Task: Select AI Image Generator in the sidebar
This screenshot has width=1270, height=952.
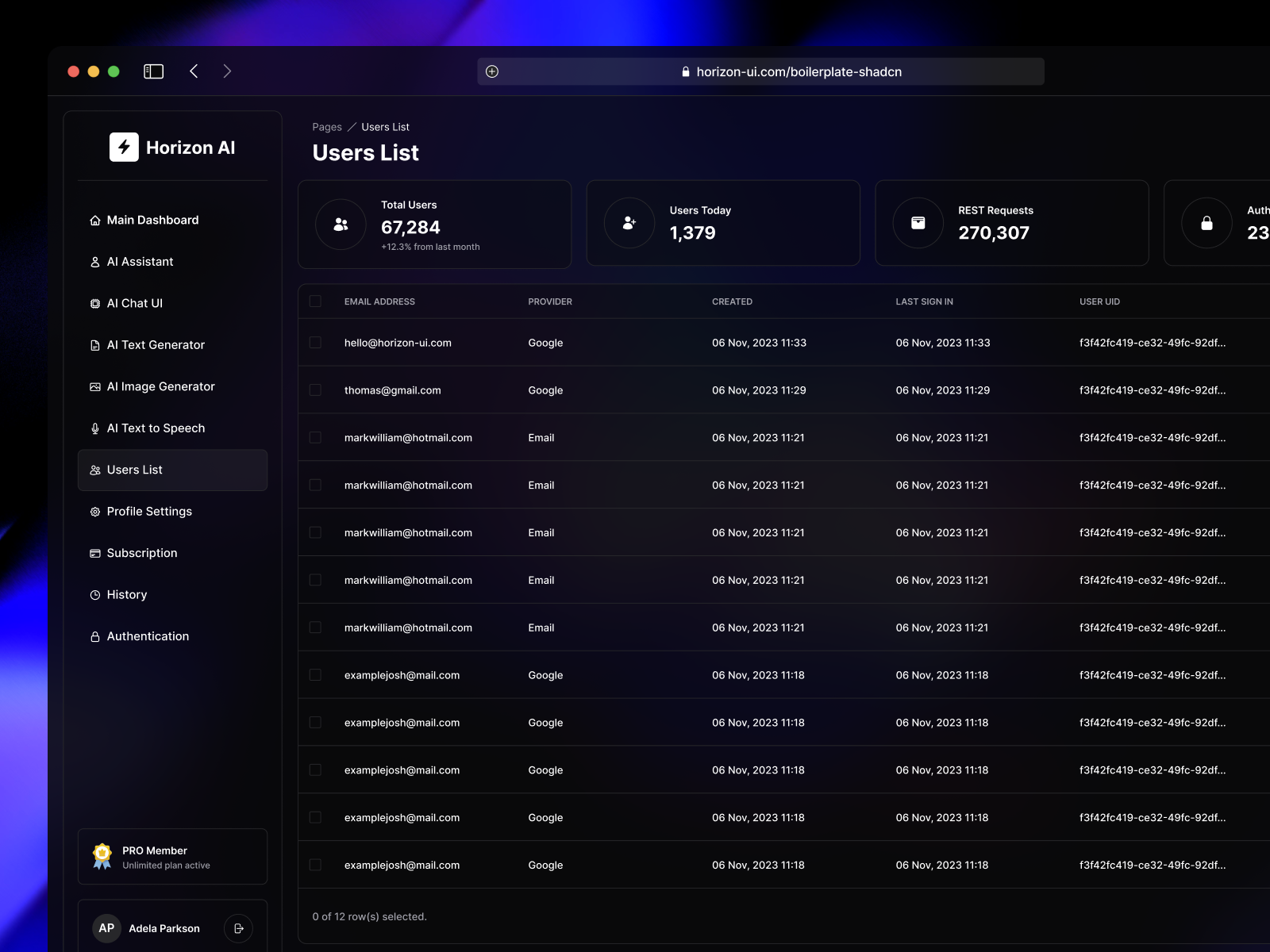Action: coord(160,386)
